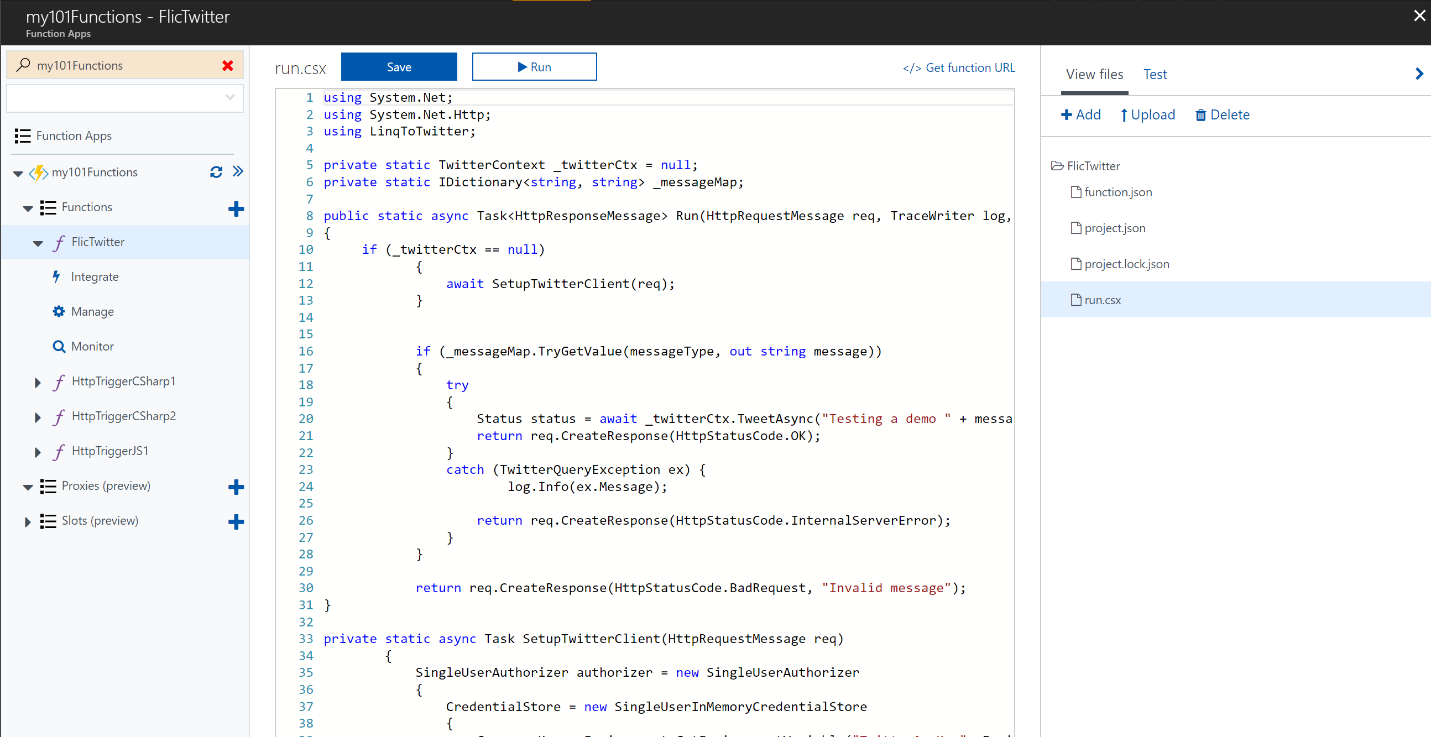This screenshot has height=737, width=1431.
Task: Click the run.csx title above editor
Action: pyautogui.click(x=301, y=69)
